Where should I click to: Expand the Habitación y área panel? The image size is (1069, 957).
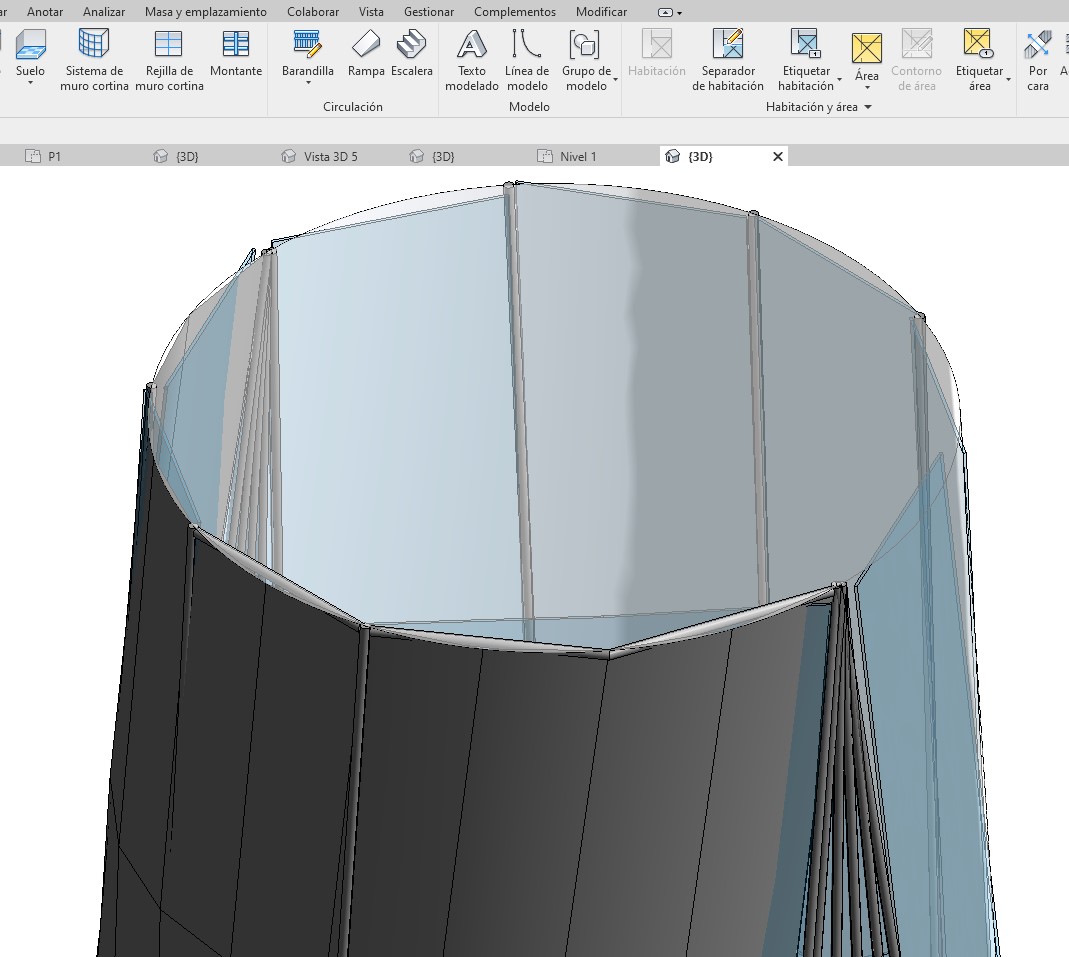point(867,107)
